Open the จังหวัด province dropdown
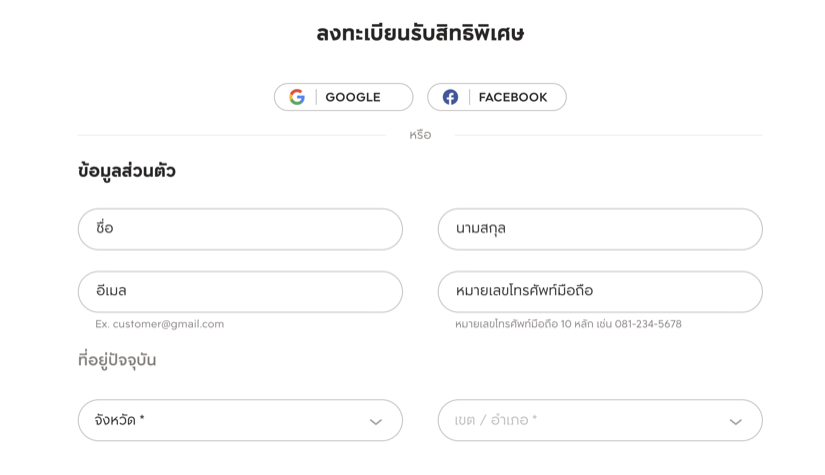Image resolution: width=825 pixels, height=475 pixels. (240, 420)
